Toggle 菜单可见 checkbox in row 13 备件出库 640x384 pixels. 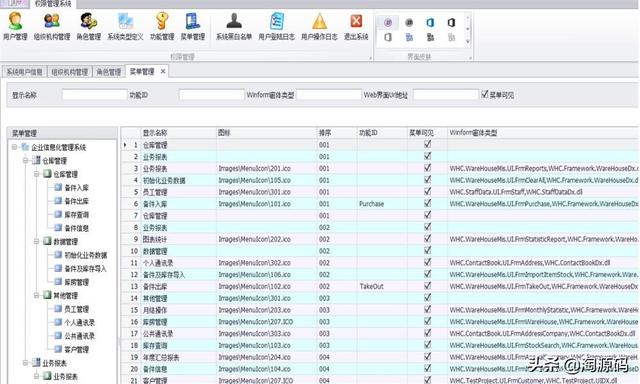pyautogui.click(x=427, y=286)
